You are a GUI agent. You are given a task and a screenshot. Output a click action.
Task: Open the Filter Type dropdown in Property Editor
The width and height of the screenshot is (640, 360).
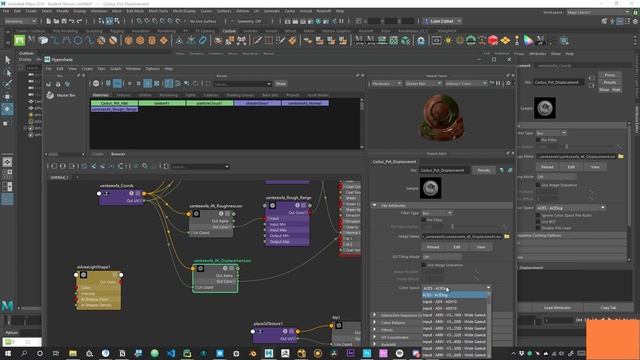[x=437, y=213]
